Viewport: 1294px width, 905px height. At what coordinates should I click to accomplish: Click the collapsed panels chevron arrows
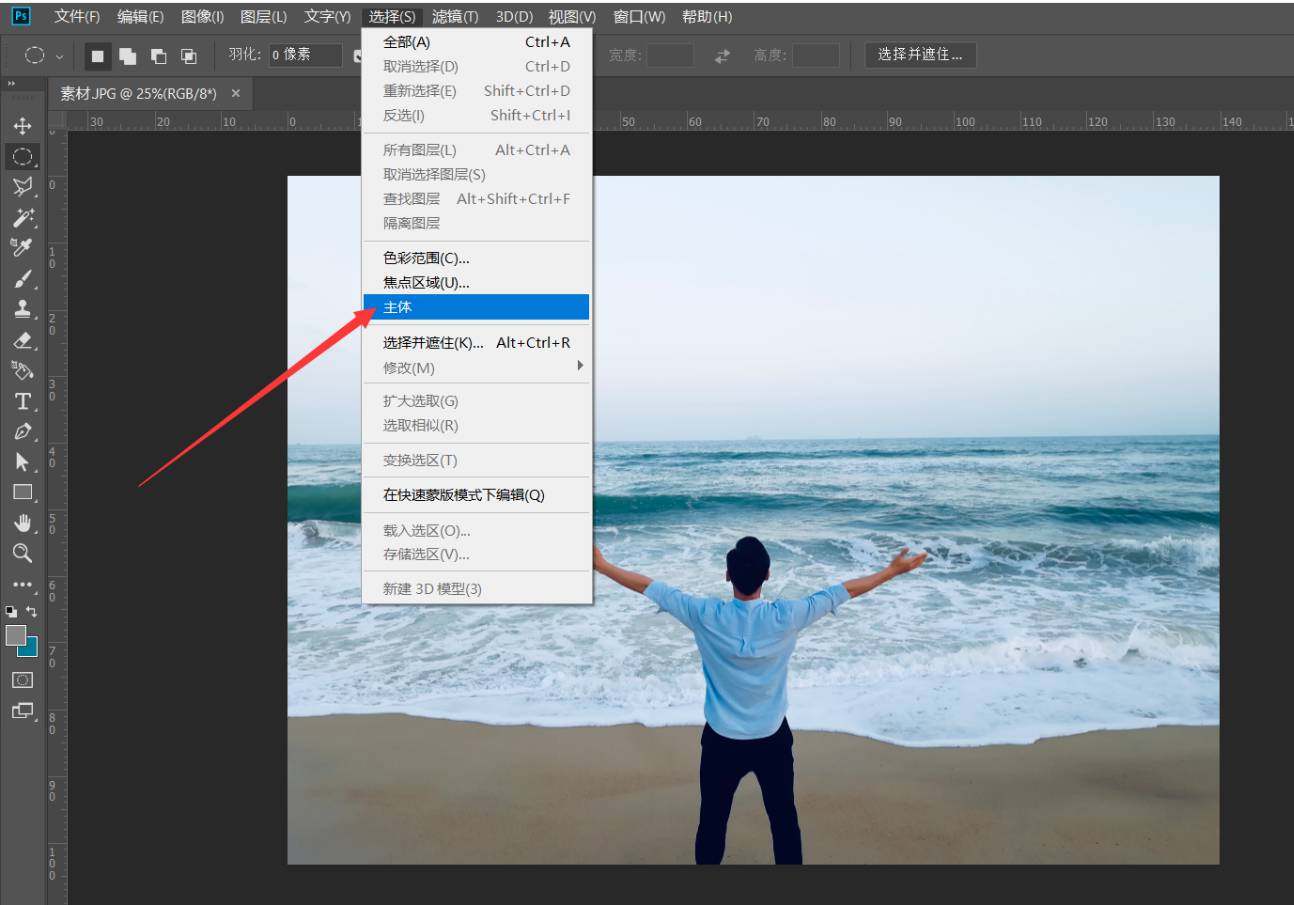(10, 85)
